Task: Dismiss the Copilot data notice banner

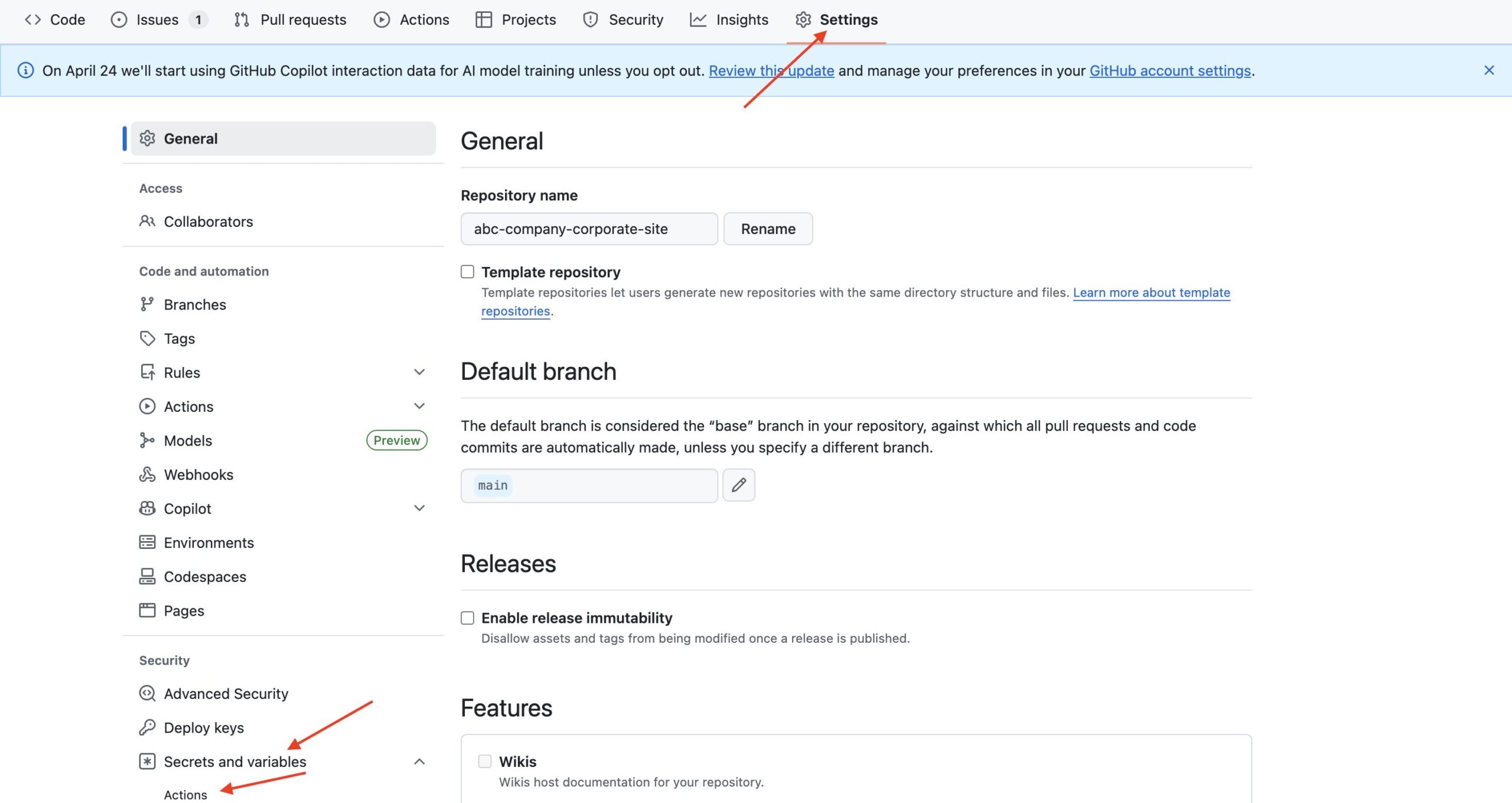Action: (1489, 70)
